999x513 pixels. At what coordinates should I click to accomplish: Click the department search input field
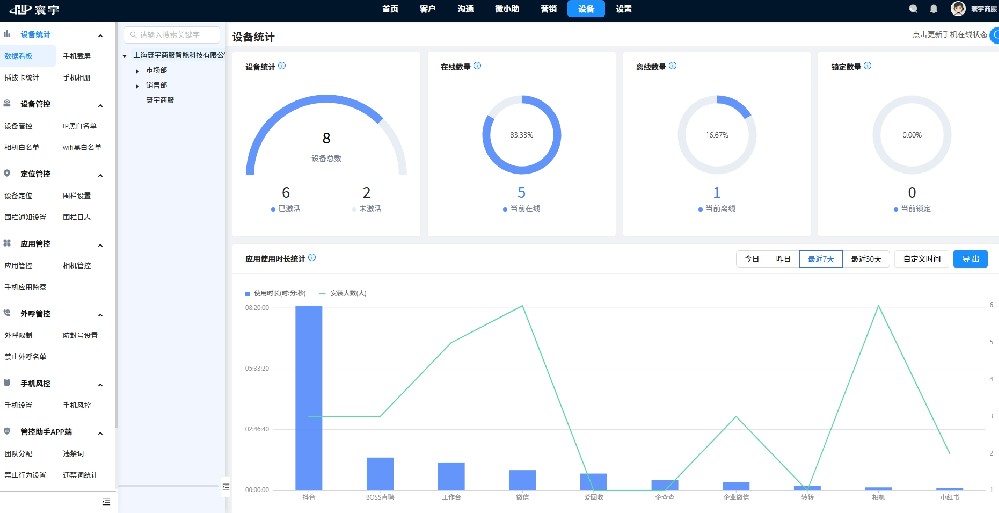tap(171, 35)
